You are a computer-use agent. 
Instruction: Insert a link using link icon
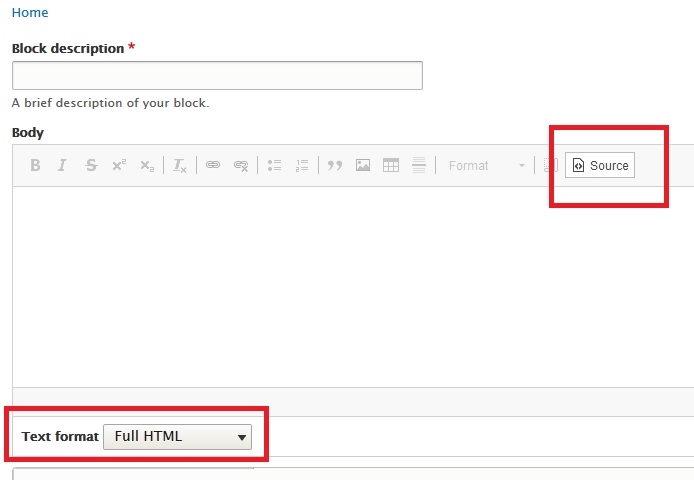click(x=213, y=166)
